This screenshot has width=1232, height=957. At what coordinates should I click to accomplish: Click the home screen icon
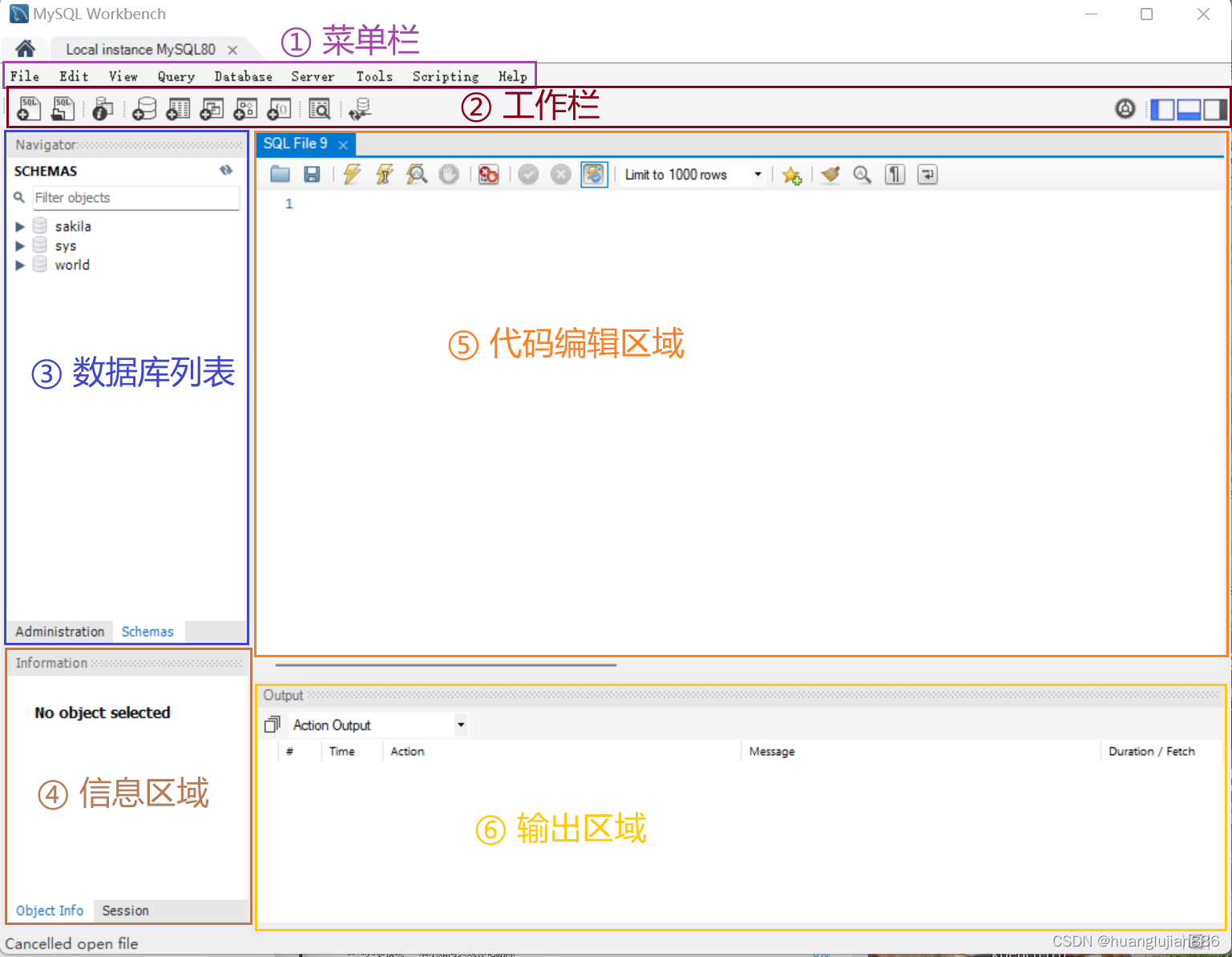point(25,49)
